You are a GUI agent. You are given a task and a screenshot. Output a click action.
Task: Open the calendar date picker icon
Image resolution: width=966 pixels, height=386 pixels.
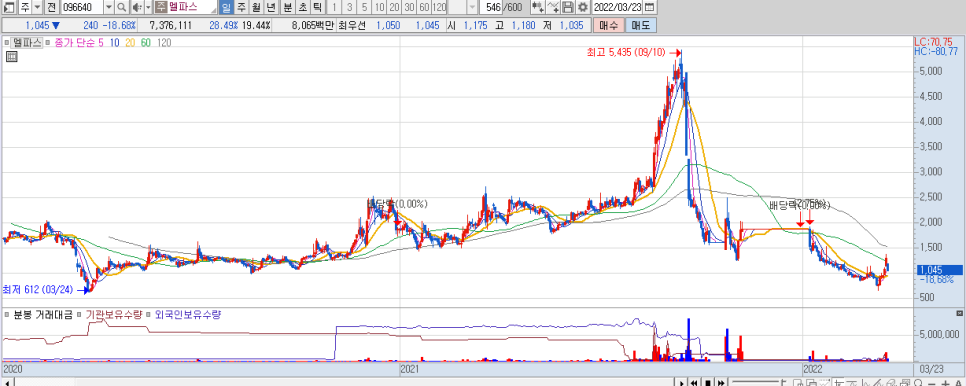(x=650, y=7)
